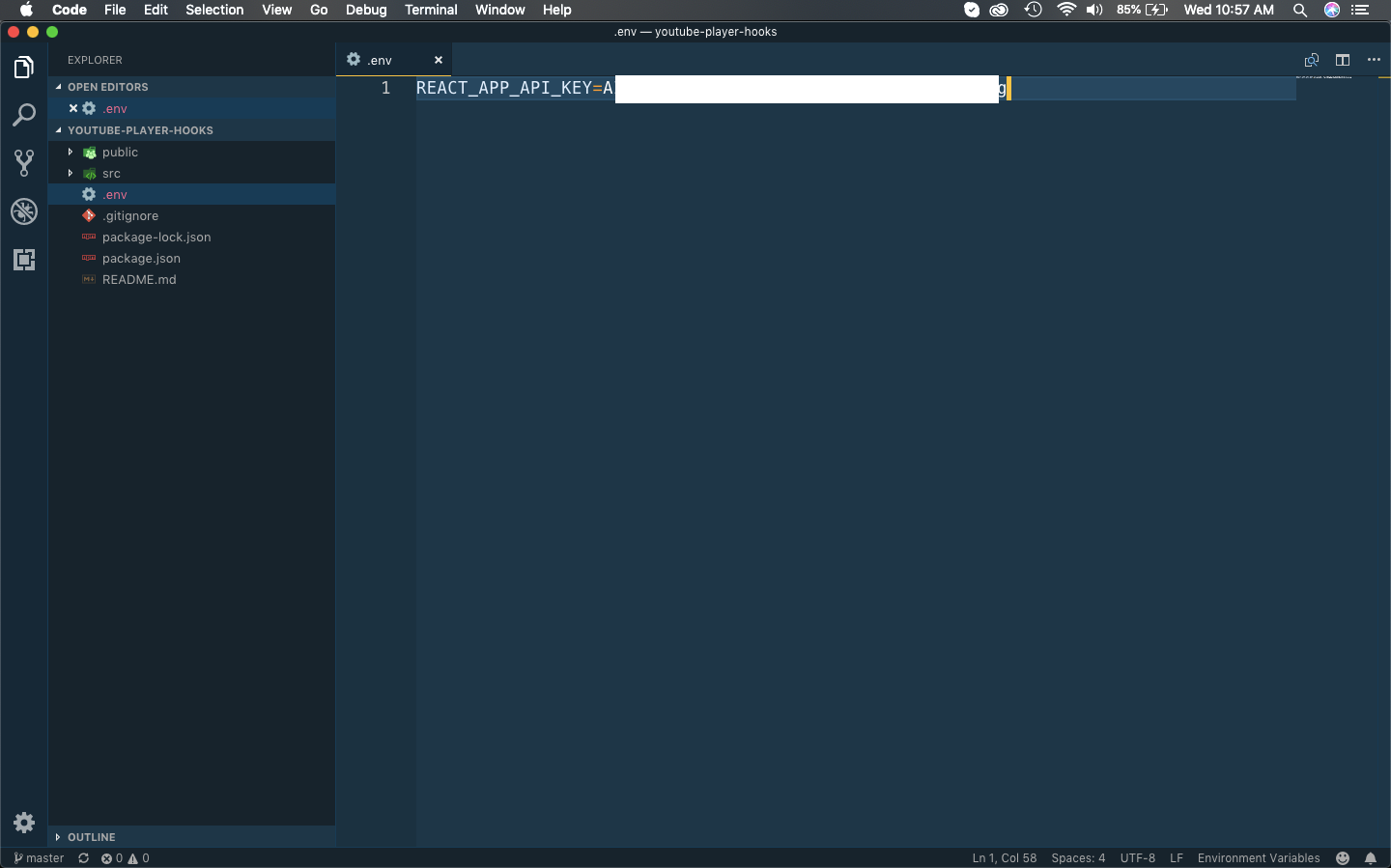1391x868 pixels.
Task: Click line number 1 in gutter
Action: [385, 88]
